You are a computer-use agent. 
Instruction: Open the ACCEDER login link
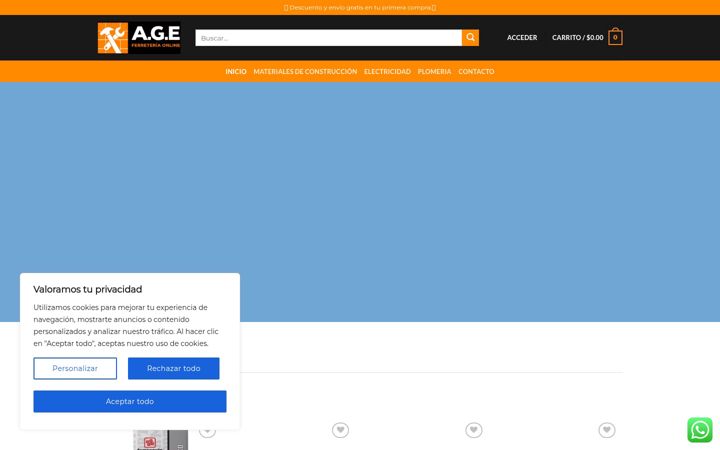522,38
